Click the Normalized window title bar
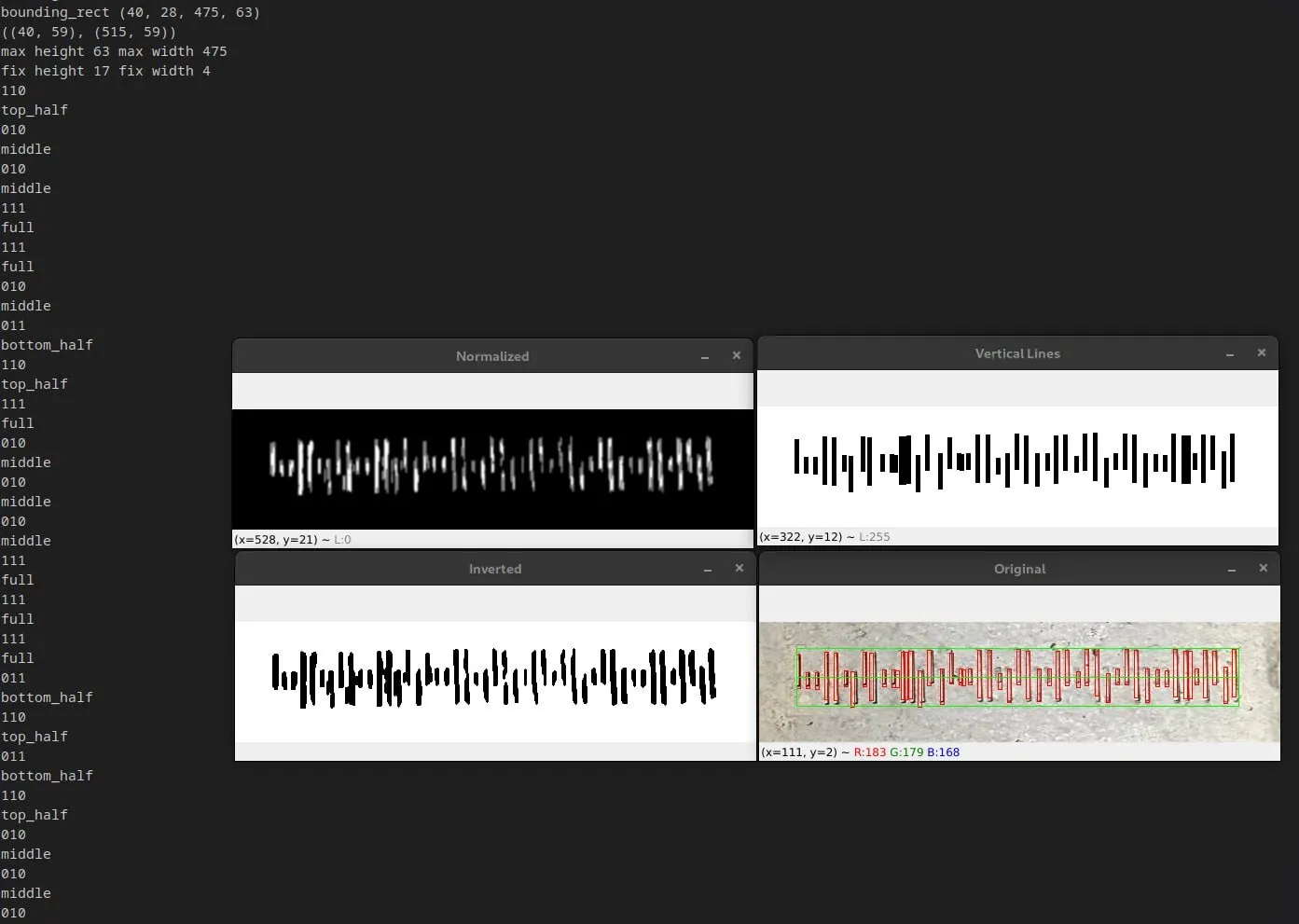 pos(492,356)
